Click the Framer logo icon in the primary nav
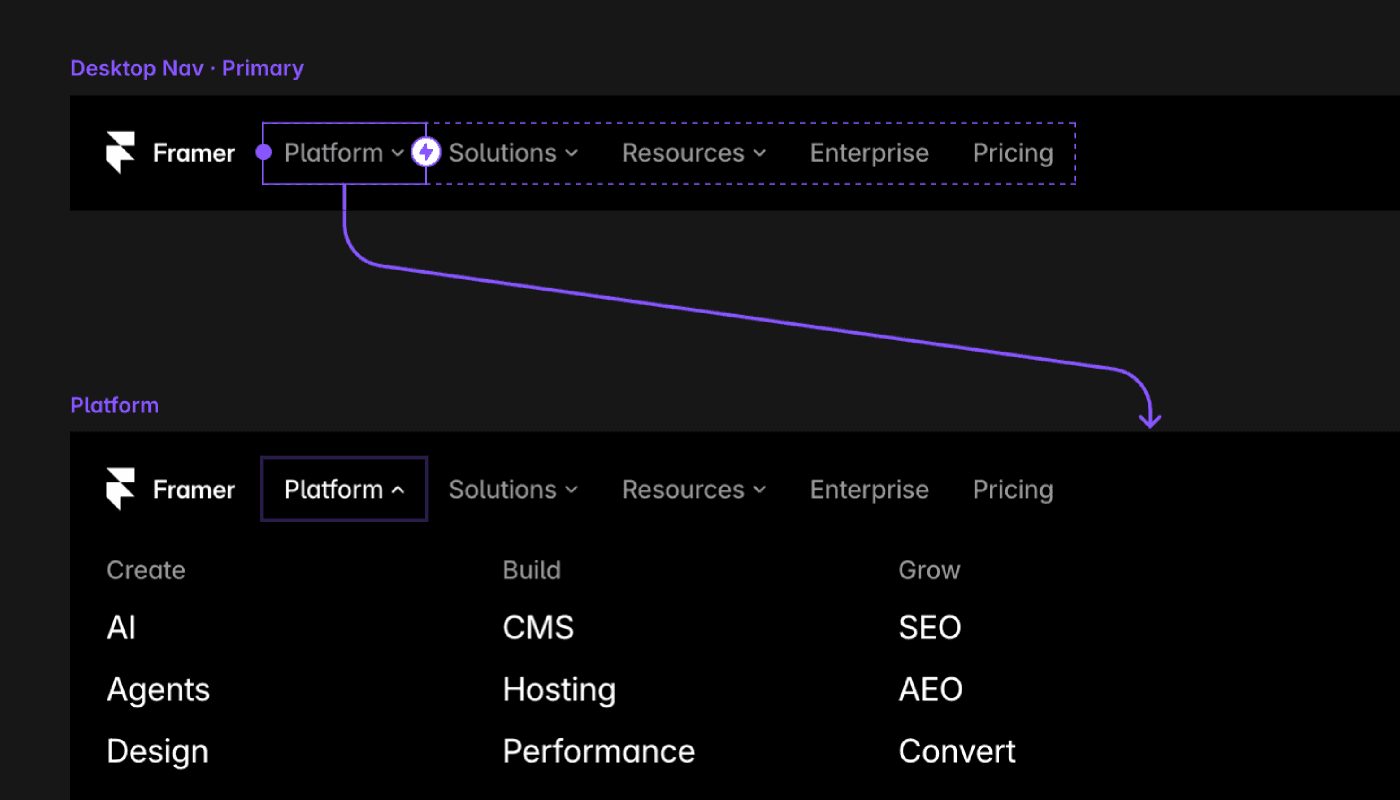 point(121,153)
